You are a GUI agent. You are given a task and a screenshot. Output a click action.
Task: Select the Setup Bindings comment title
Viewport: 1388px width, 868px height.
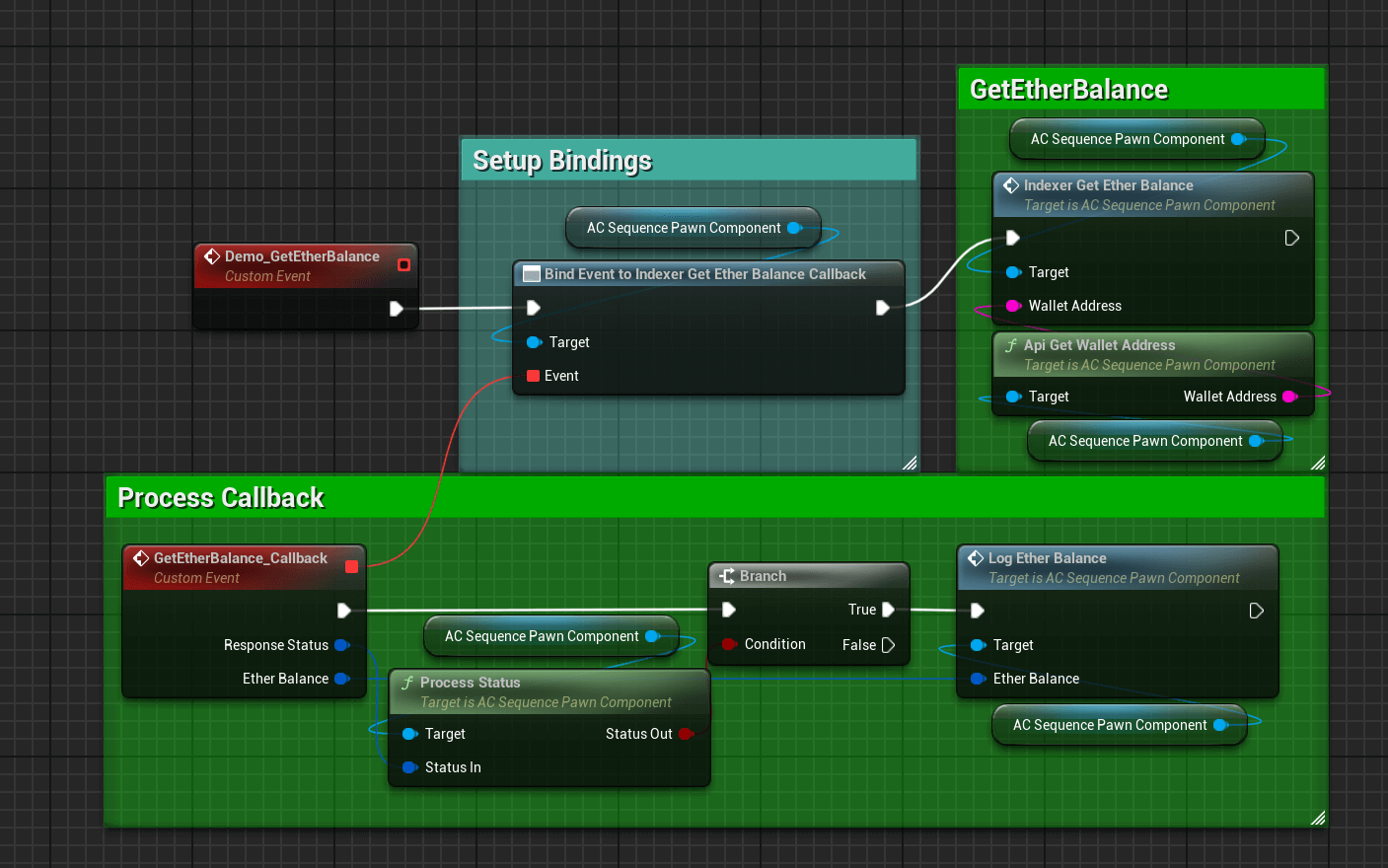point(562,161)
